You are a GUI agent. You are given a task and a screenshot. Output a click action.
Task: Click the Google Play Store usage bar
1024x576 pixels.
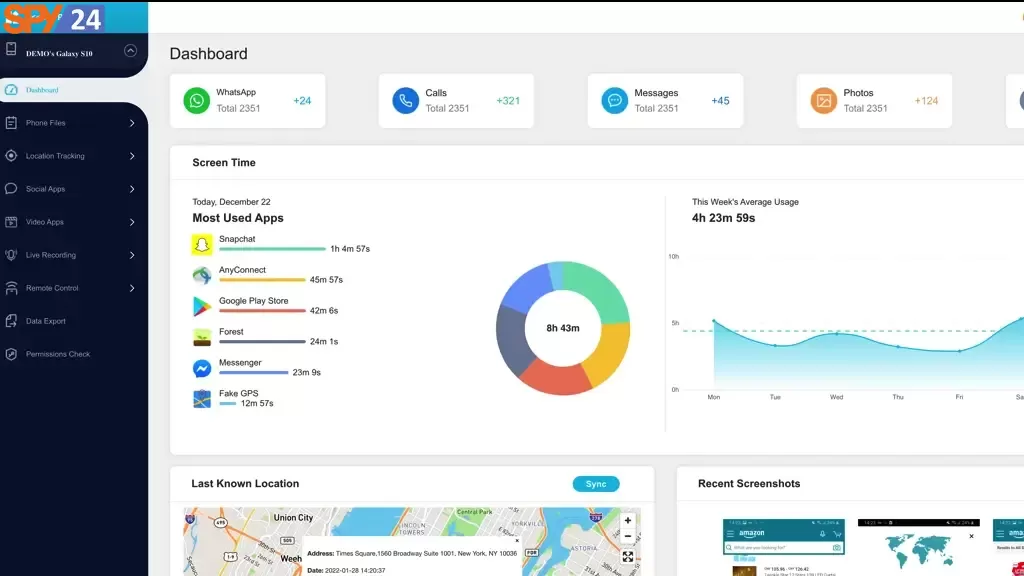tap(262, 310)
